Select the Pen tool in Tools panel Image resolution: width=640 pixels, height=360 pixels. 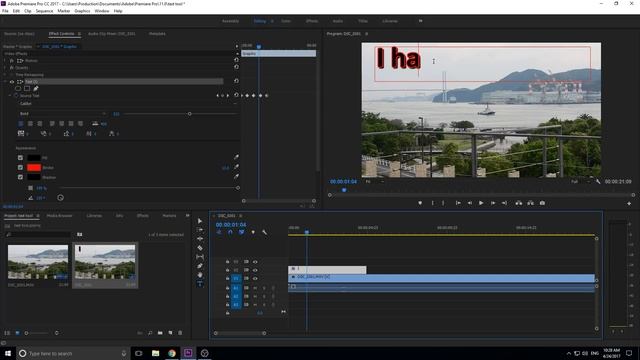(x=200, y=266)
